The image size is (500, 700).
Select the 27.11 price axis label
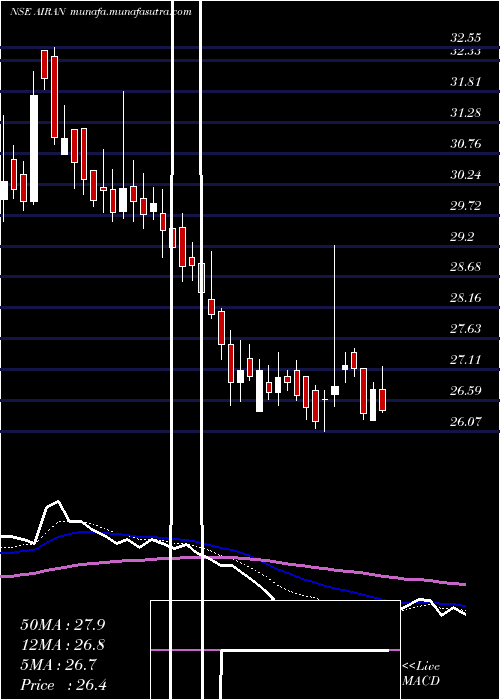coord(465,360)
